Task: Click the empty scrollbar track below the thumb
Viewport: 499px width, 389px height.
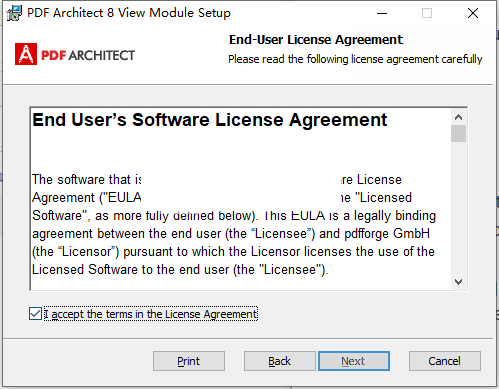Action: (458, 208)
